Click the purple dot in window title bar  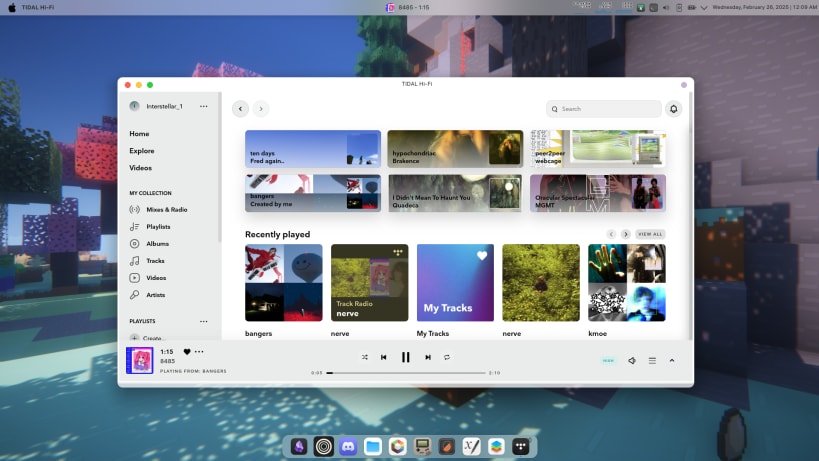[x=684, y=85]
